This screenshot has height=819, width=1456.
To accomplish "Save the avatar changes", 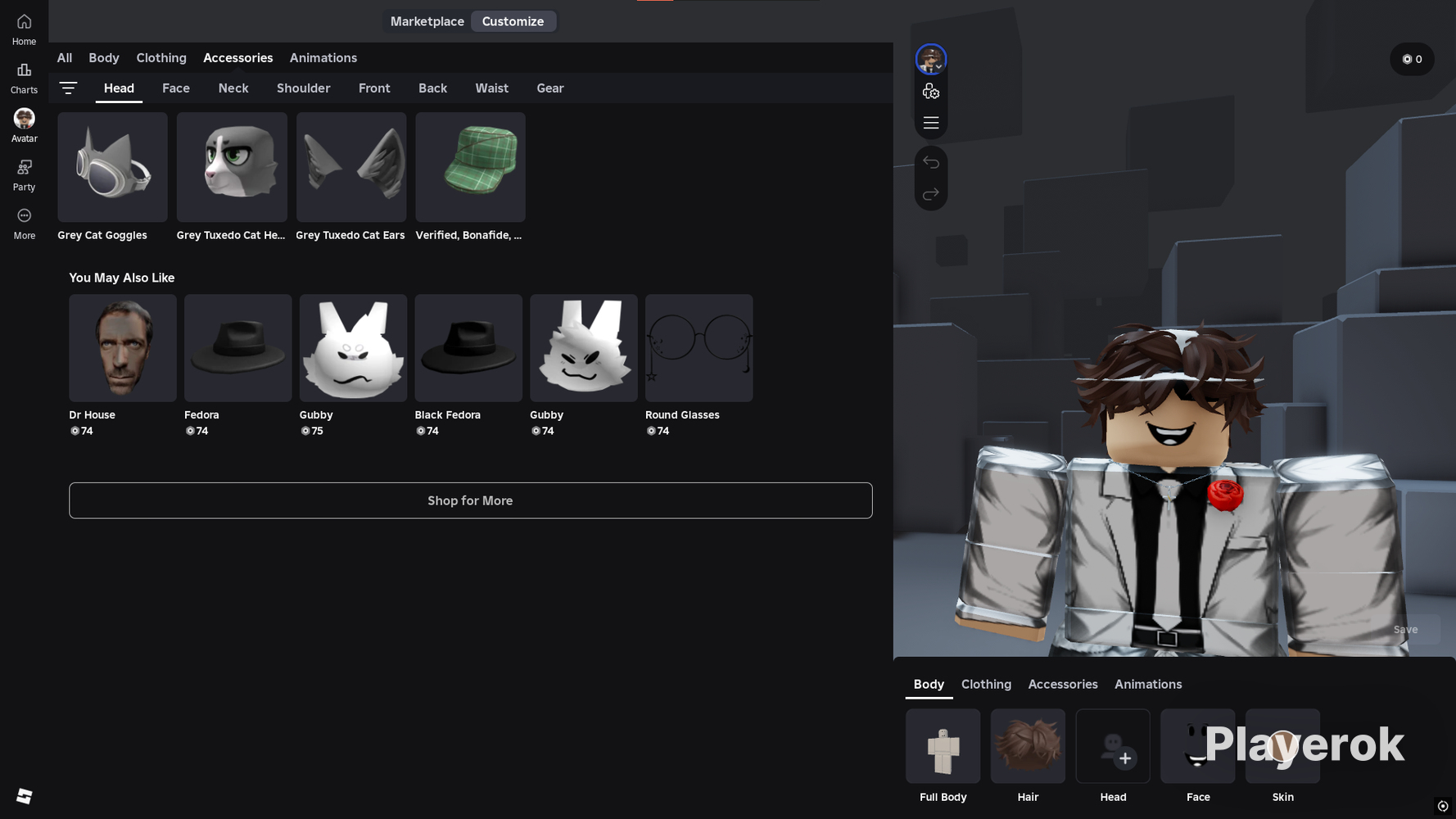I will tap(1406, 630).
